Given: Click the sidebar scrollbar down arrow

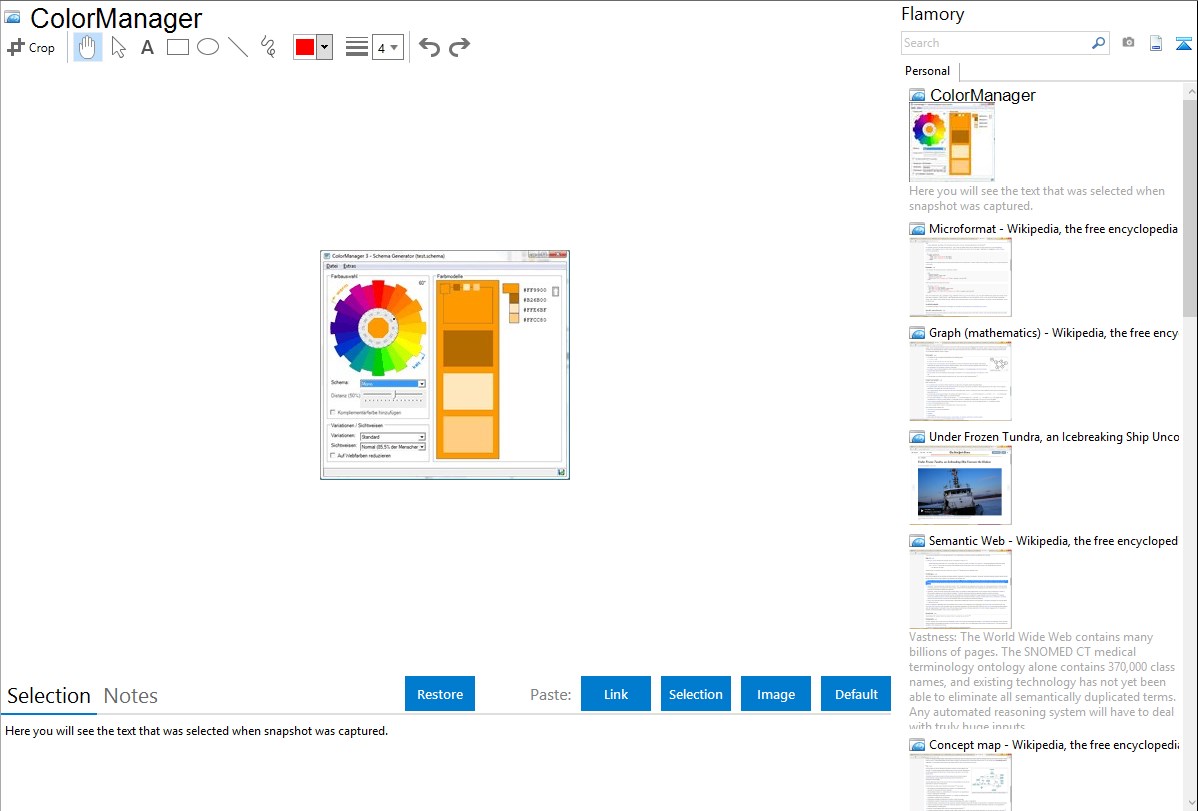Looking at the screenshot, I should [1190, 803].
